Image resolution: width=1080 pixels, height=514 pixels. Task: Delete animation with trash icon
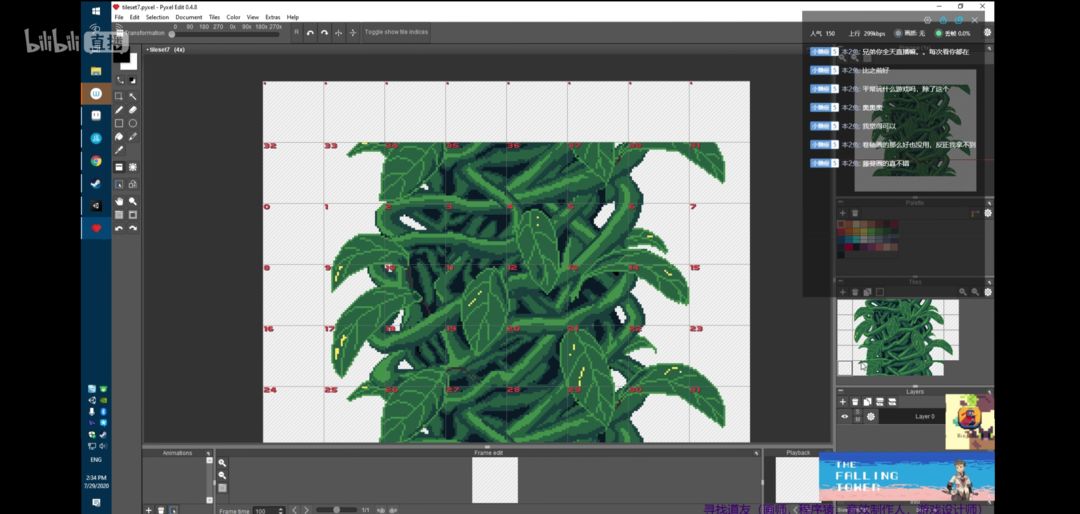pyautogui.click(x=160, y=510)
